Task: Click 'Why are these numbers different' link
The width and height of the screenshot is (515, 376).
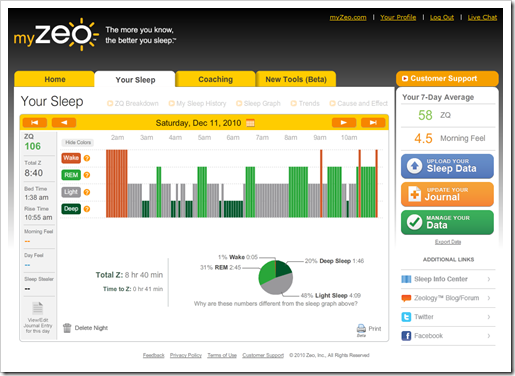Action: 276,304
